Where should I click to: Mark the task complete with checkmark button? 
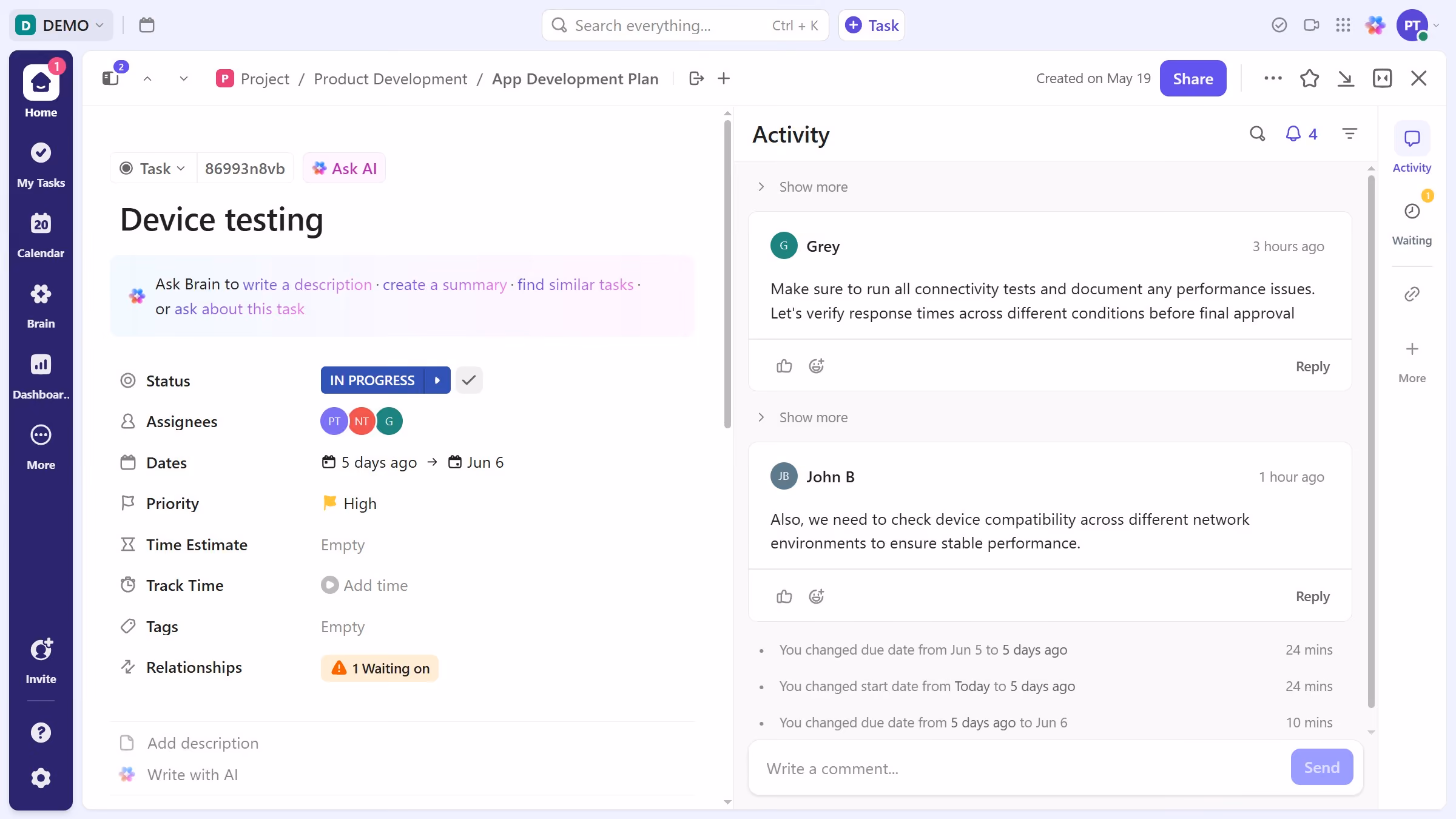pos(469,380)
